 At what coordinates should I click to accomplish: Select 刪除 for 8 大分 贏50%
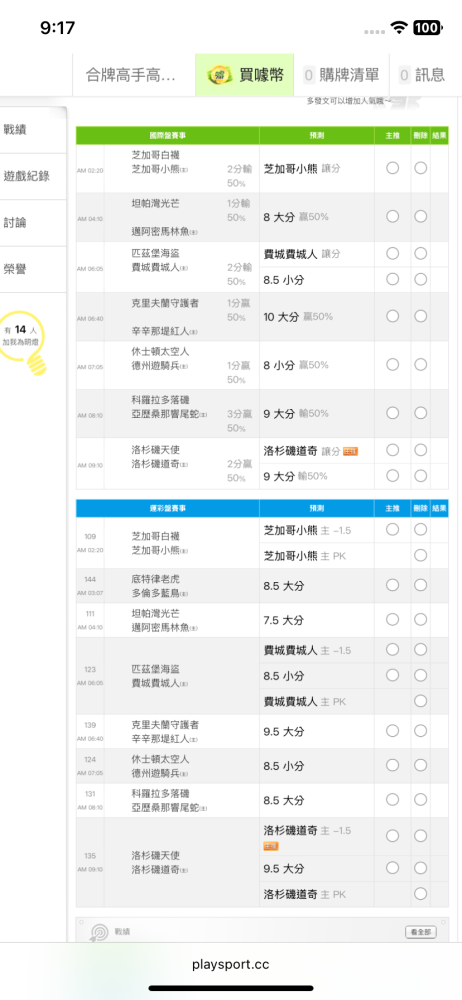(x=421, y=216)
